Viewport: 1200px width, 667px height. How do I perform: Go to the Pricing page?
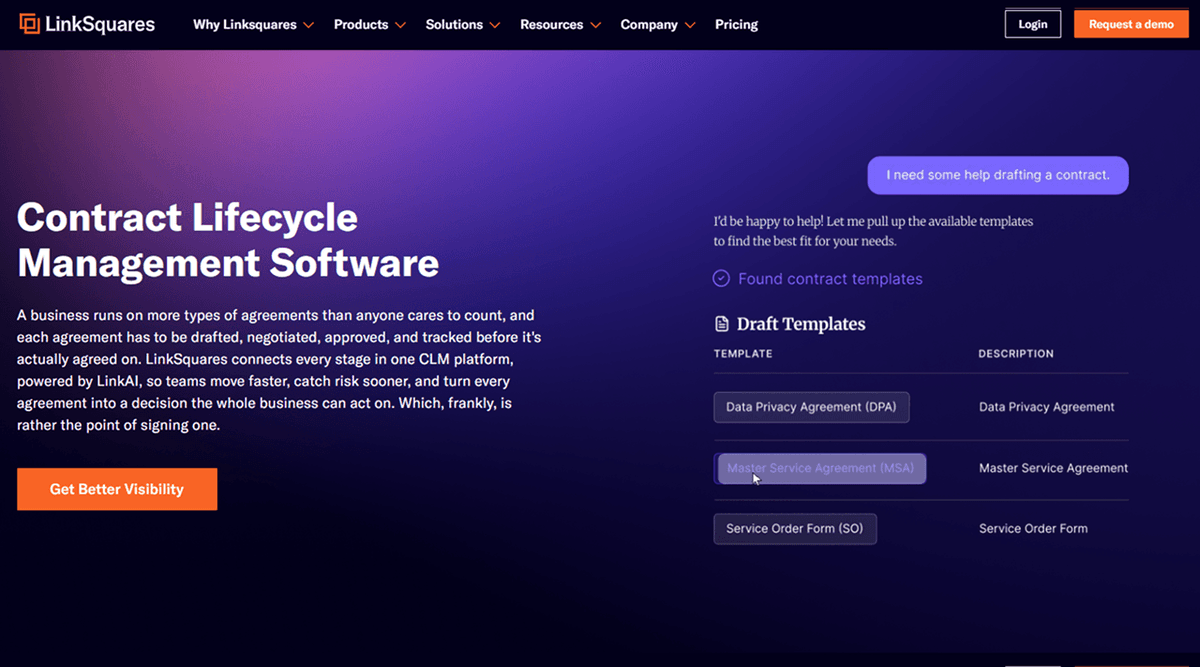click(737, 24)
